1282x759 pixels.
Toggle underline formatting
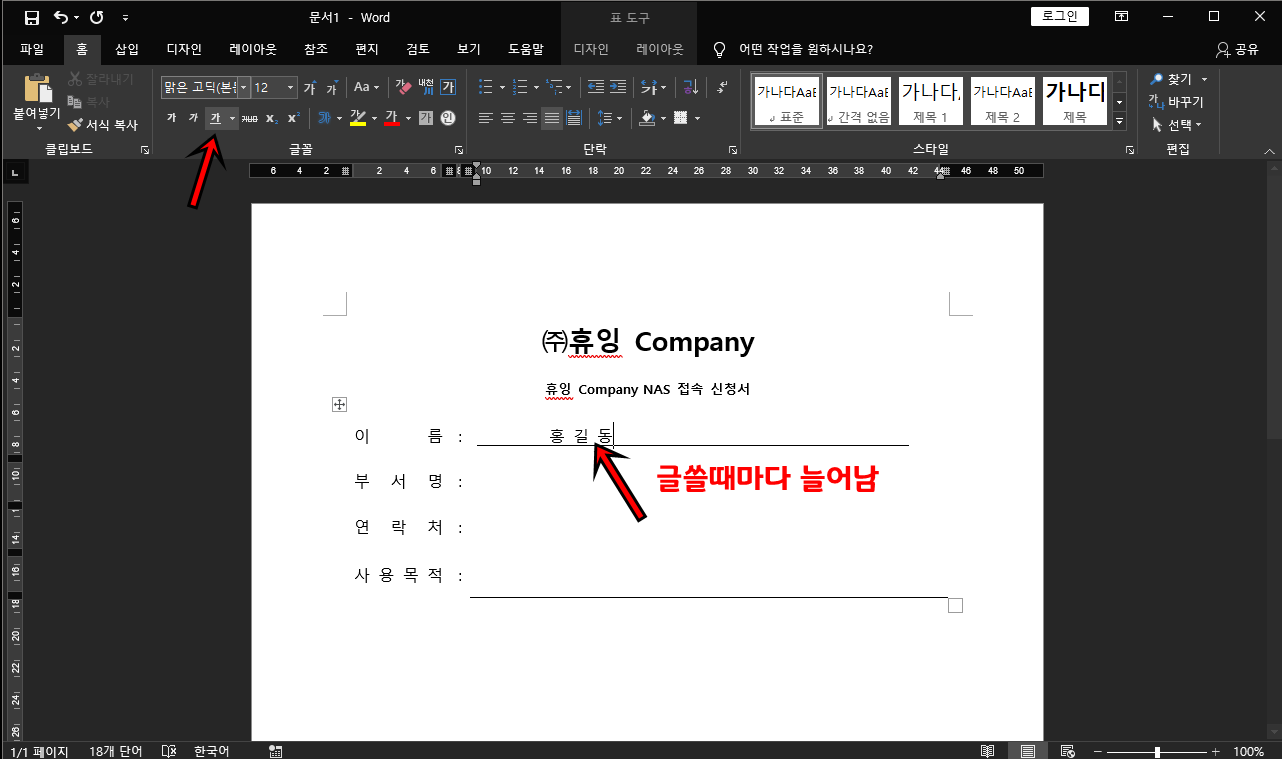[215, 118]
